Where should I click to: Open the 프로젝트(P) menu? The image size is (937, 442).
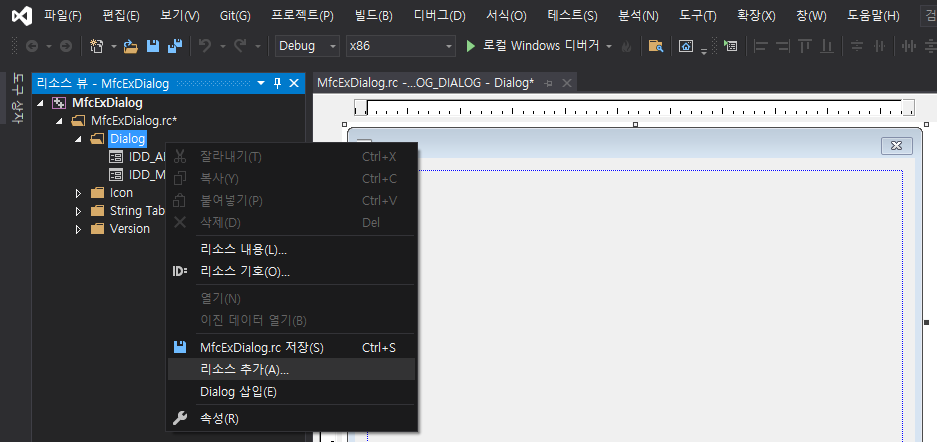coord(302,16)
